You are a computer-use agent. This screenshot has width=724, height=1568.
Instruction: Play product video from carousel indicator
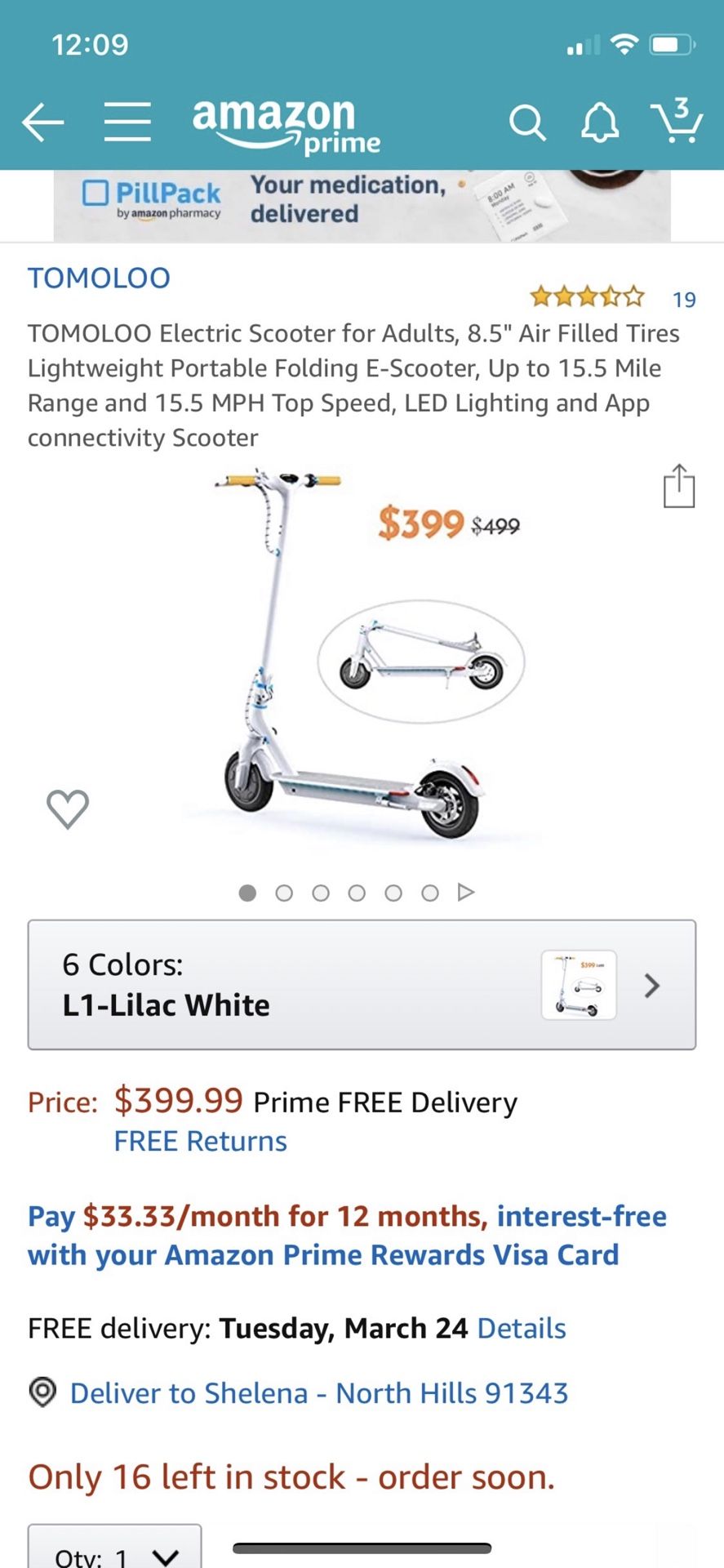(466, 892)
